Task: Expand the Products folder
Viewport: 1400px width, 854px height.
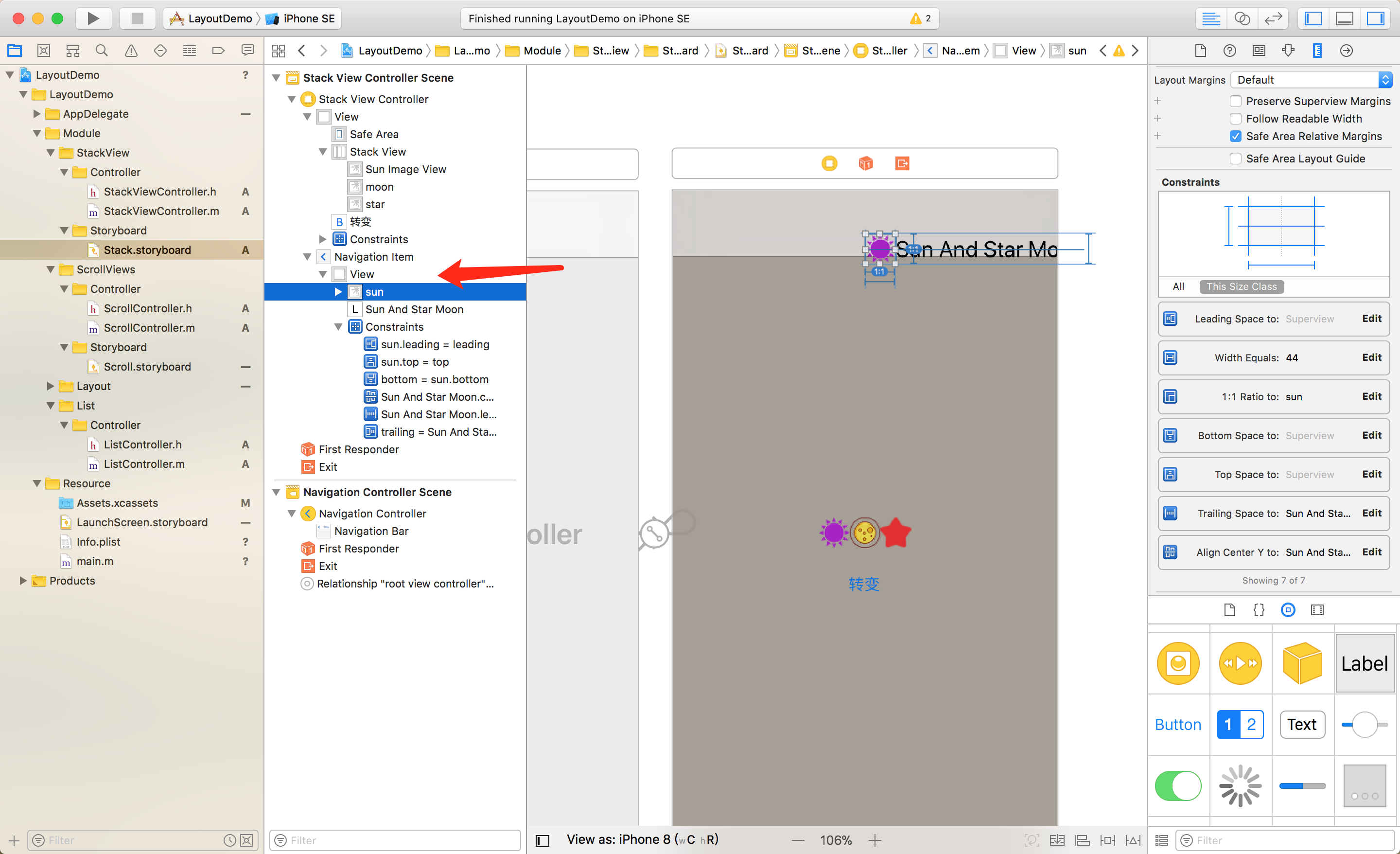Action: click(x=23, y=581)
